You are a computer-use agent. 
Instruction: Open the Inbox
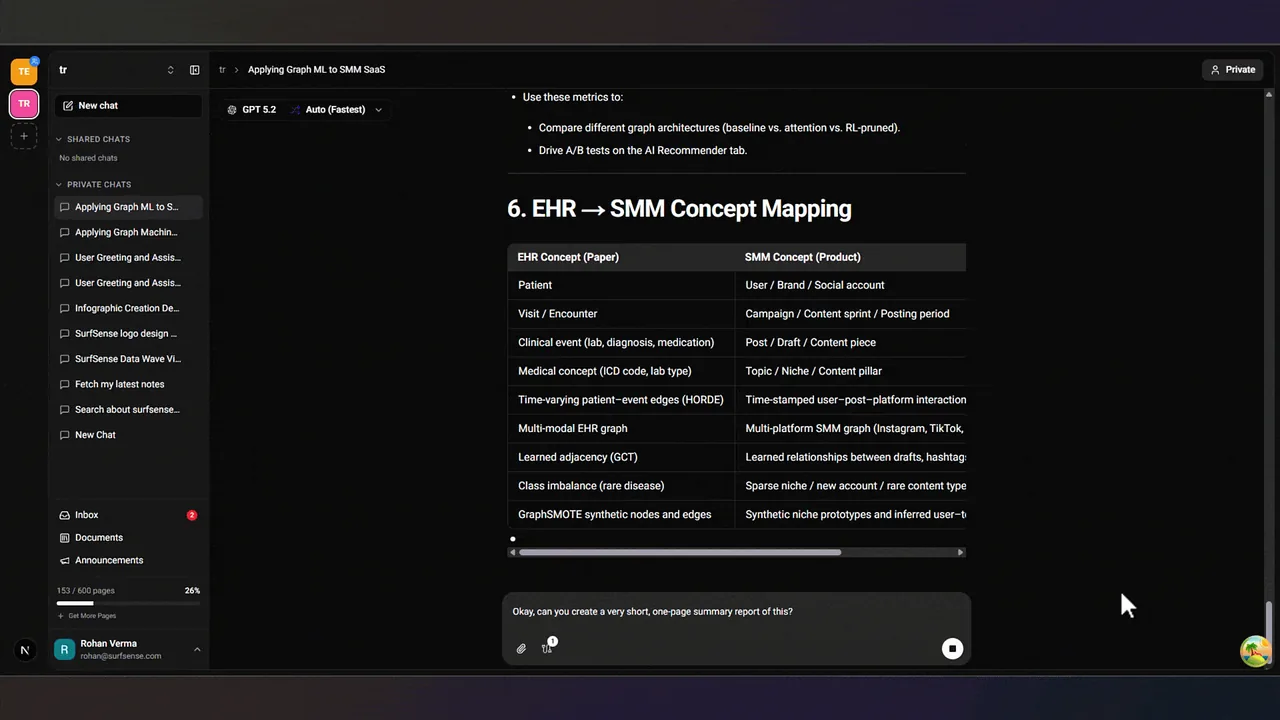tap(129, 515)
